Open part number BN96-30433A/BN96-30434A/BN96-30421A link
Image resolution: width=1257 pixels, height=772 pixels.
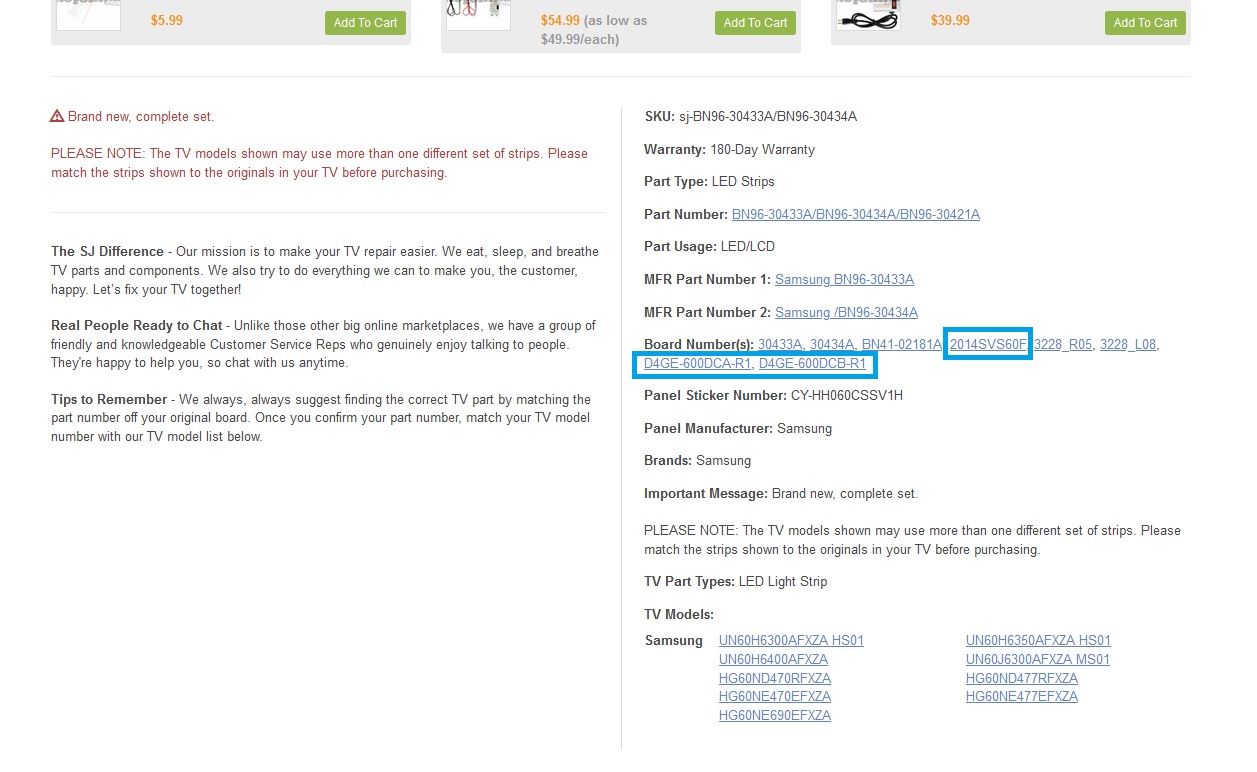tap(855, 215)
